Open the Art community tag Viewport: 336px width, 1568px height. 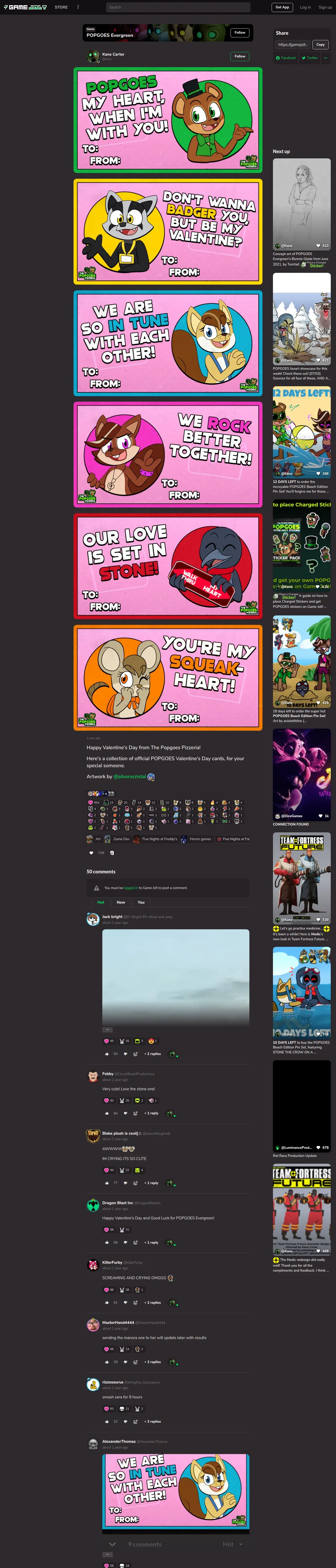(94, 839)
